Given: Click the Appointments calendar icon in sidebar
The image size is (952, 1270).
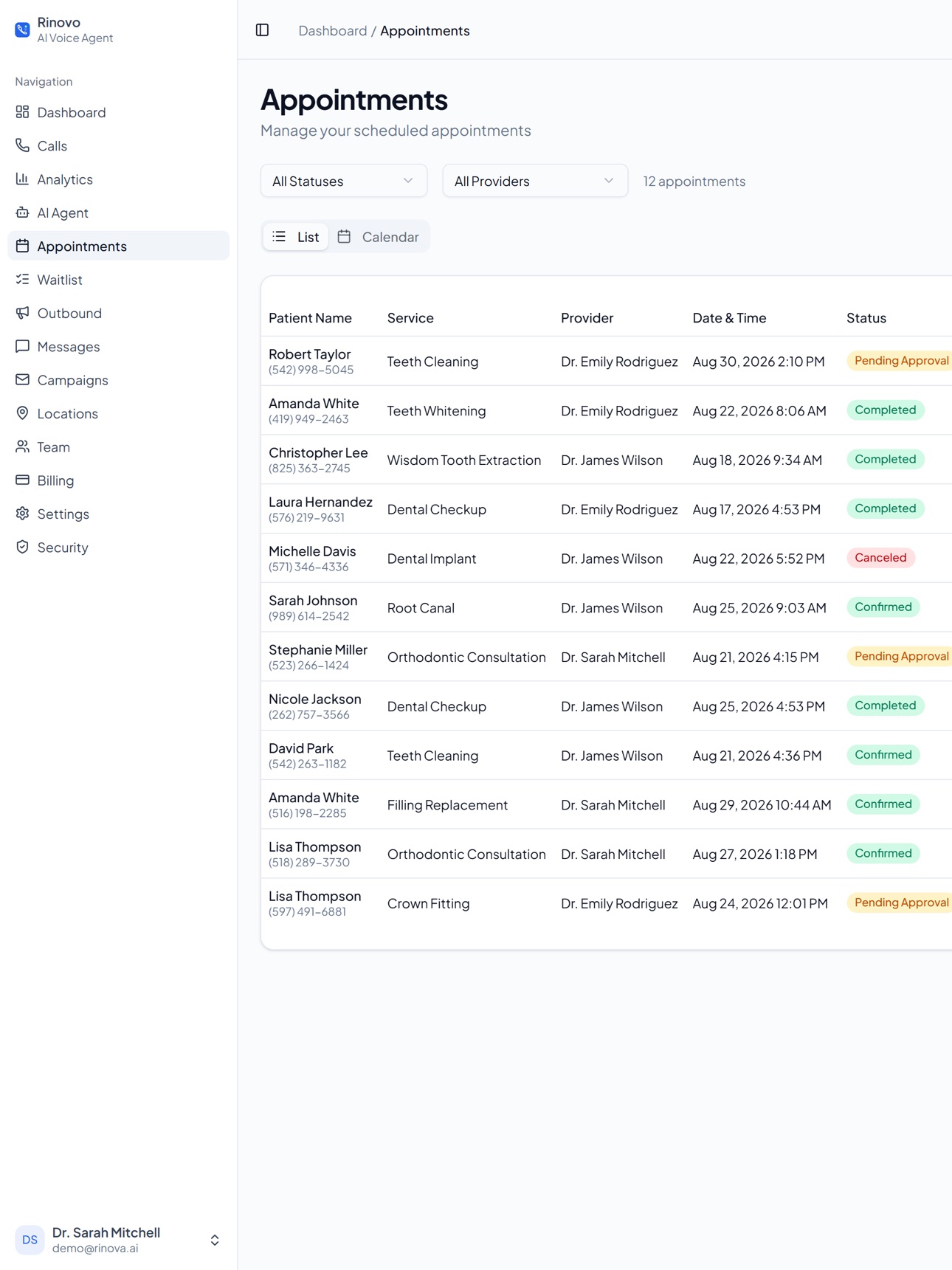Looking at the screenshot, I should coord(23,246).
